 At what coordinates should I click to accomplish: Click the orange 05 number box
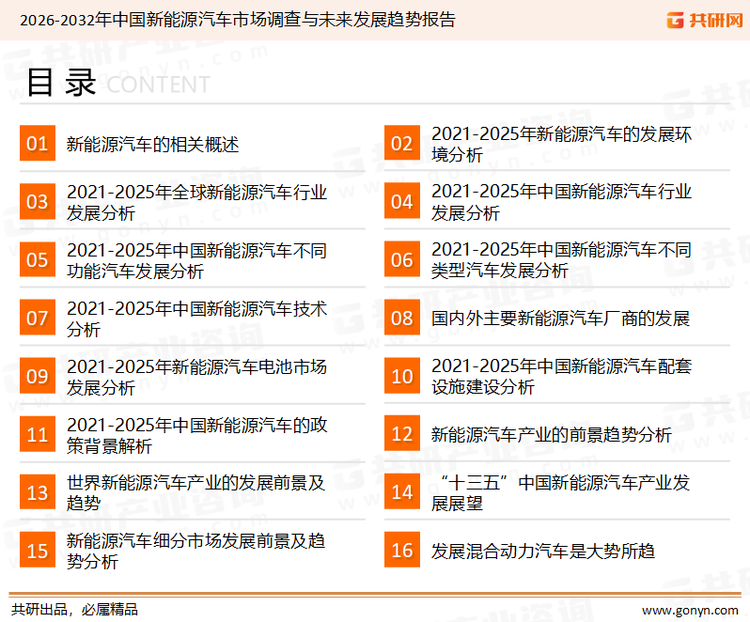pyautogui.click(x=37, y=260)
